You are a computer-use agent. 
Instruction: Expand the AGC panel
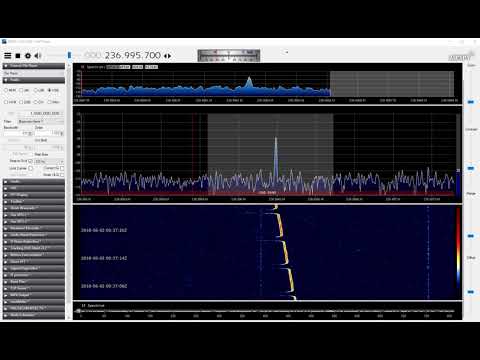point(34,188)
